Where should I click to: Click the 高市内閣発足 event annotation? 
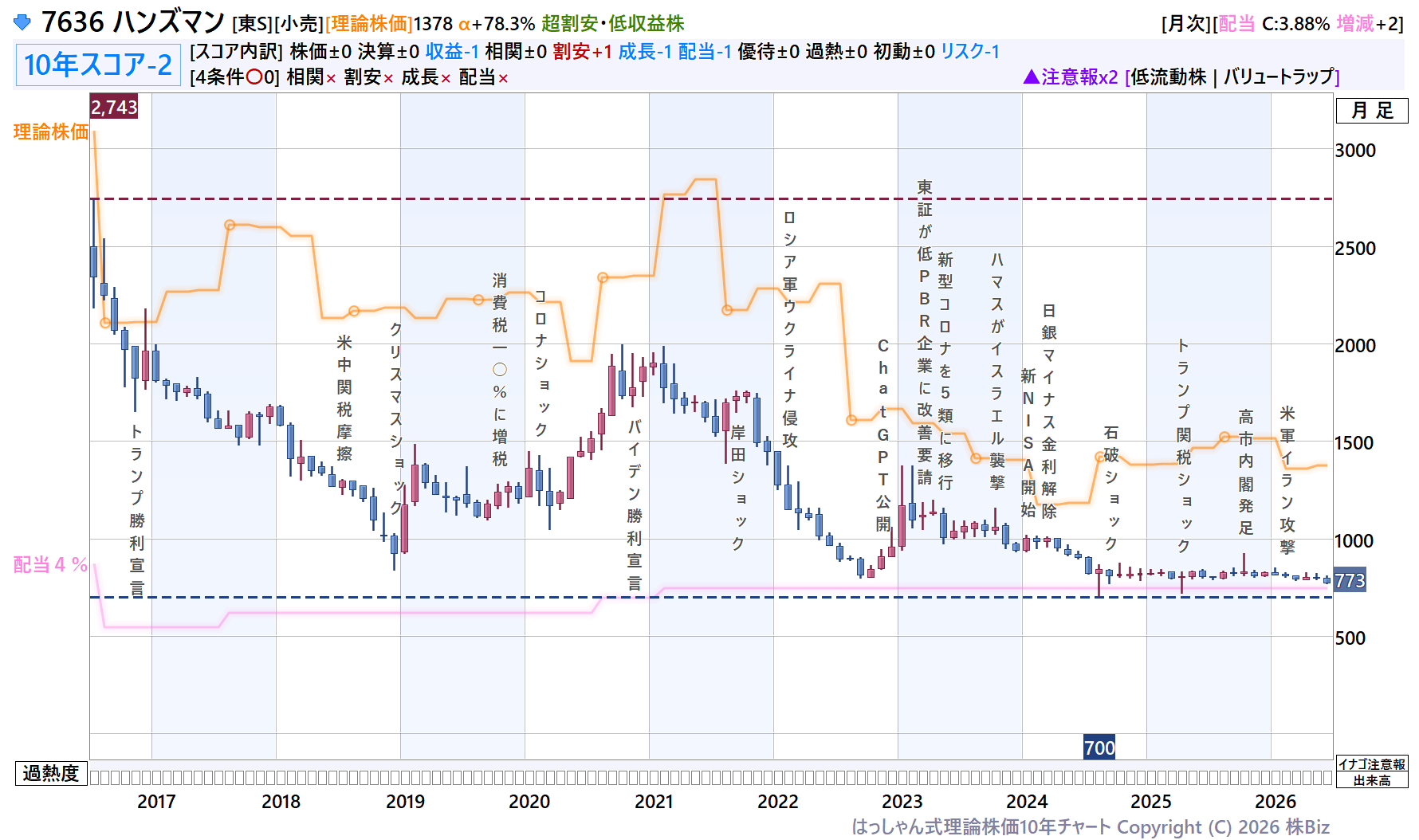coord(1246,472)
